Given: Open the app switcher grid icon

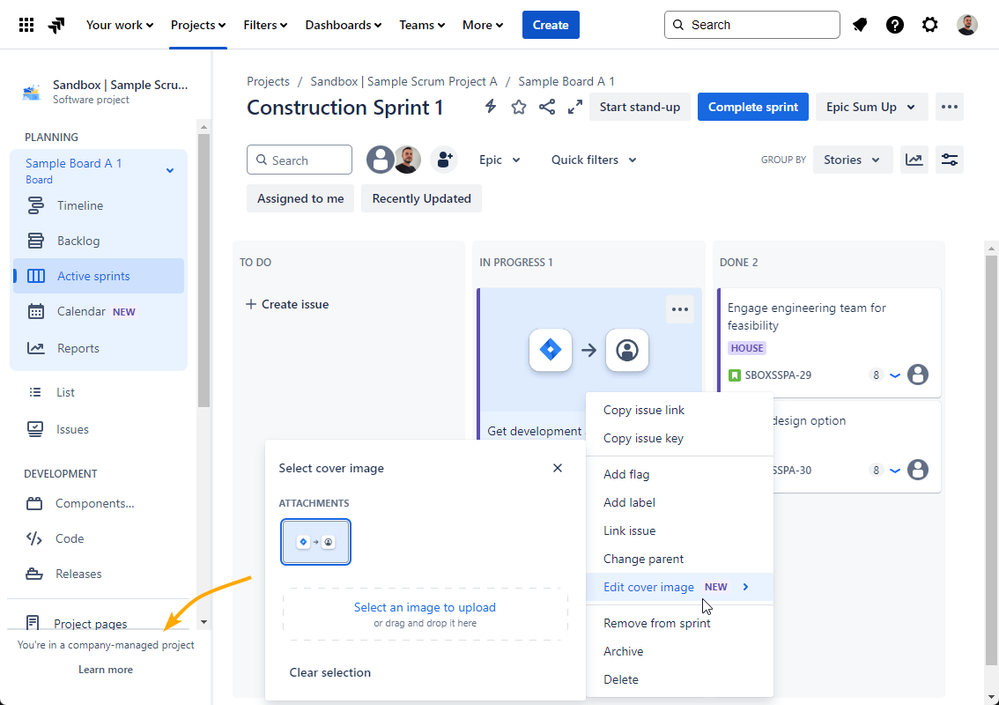Looking at the screenshot, I should click(x=26, y=25).
